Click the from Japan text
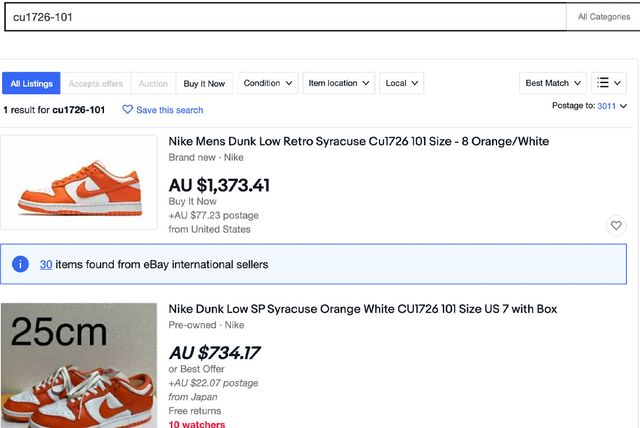Image resolution: width=640 pixels, height=428 pixels. click(x=193, y=397)
